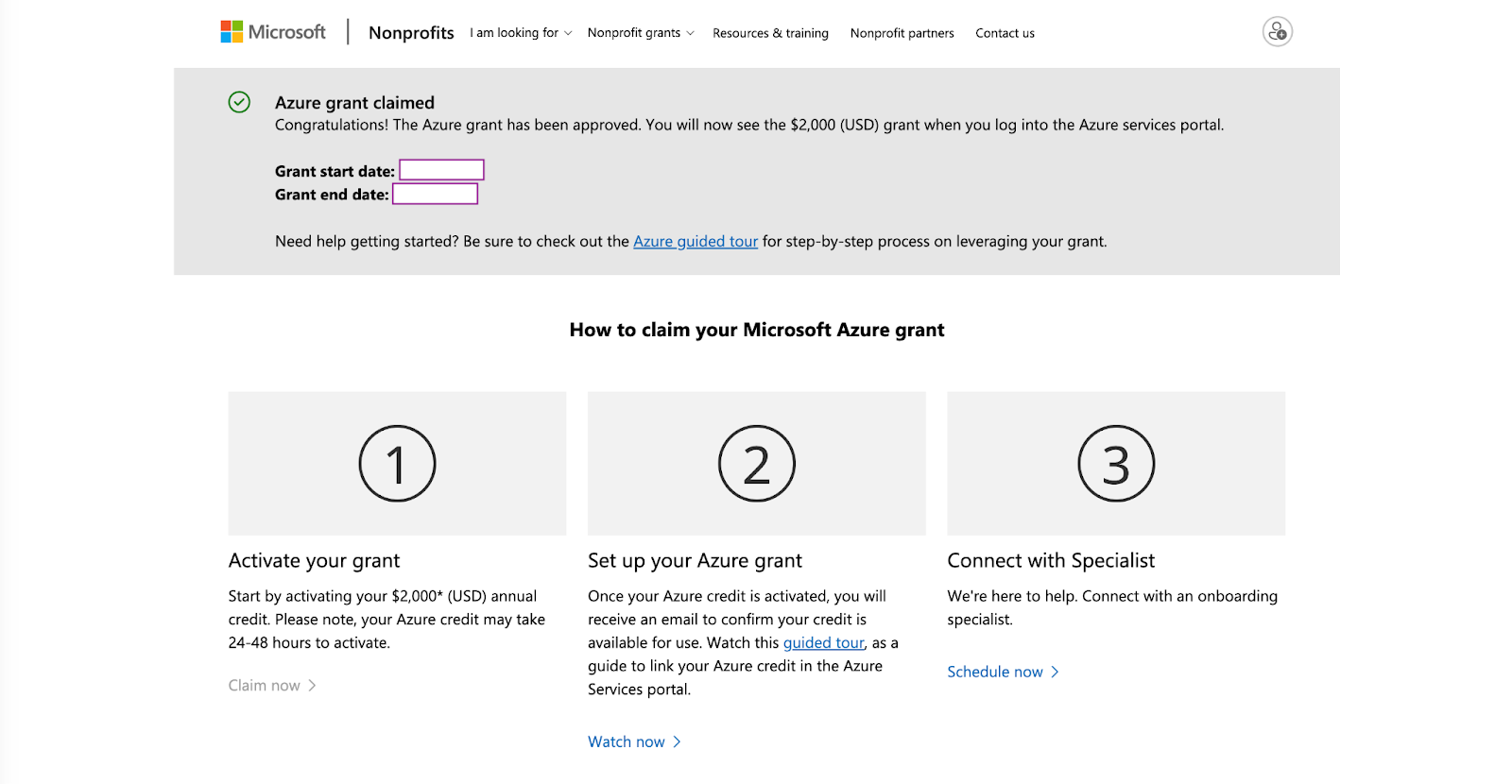Expand the 'I am looking for' menu
This screenshot has height=784, width=1512.
pyautogui.click(x=521, y=33)
